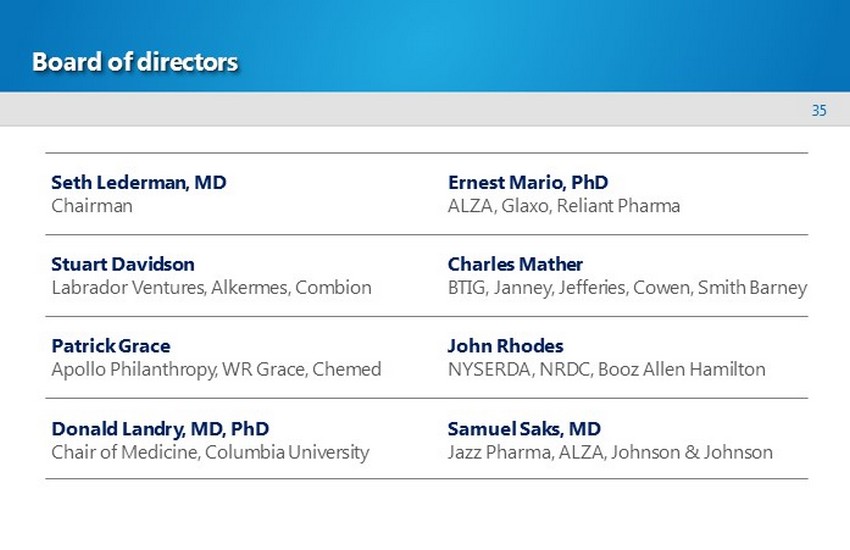This screenshot has height=550, width=850.
Task: Click "Jazz Pharma, ALZA, Johnson & Johnson" text
Action: coord(610,452)
